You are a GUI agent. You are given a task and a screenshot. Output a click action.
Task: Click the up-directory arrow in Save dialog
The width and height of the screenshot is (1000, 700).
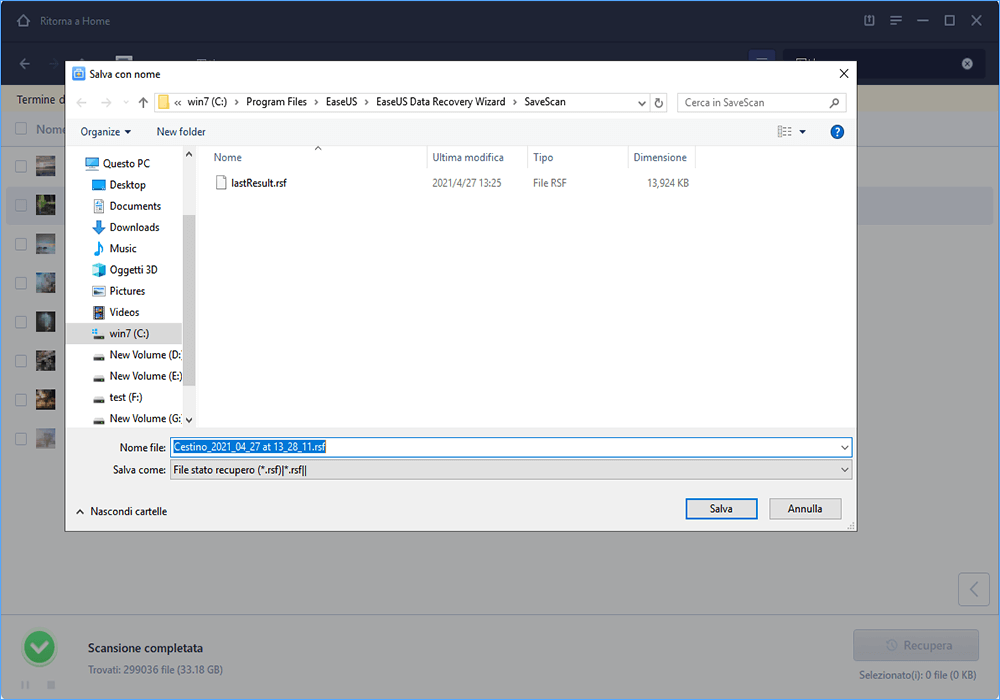pyautogui.click(x=143, y=103)
